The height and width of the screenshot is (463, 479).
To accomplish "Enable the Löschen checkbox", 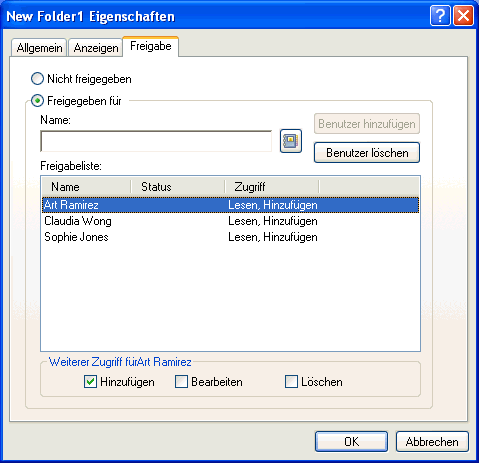I will [x=291, y=382].
